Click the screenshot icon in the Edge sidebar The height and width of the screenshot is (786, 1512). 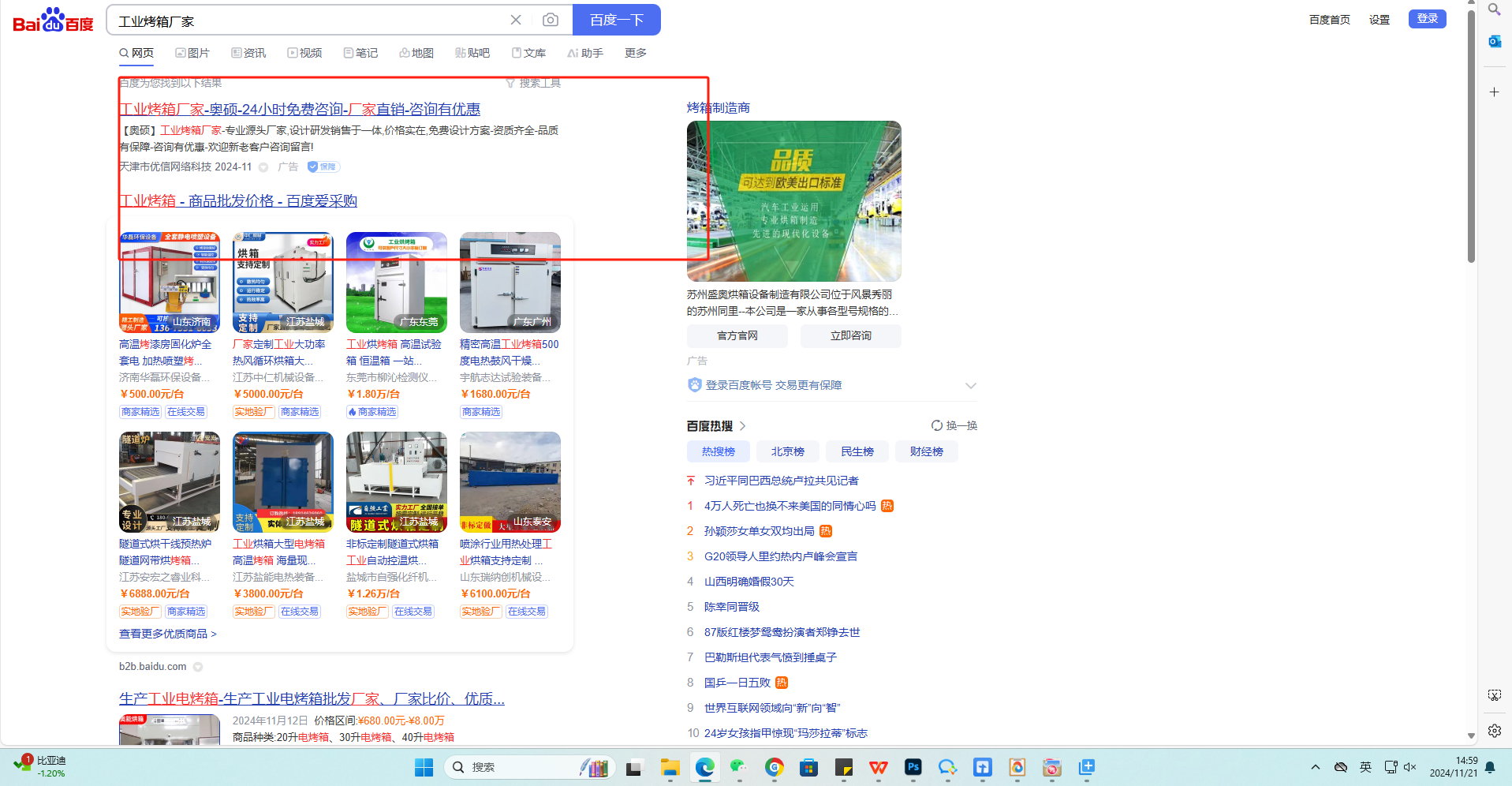pos(1494,695)
